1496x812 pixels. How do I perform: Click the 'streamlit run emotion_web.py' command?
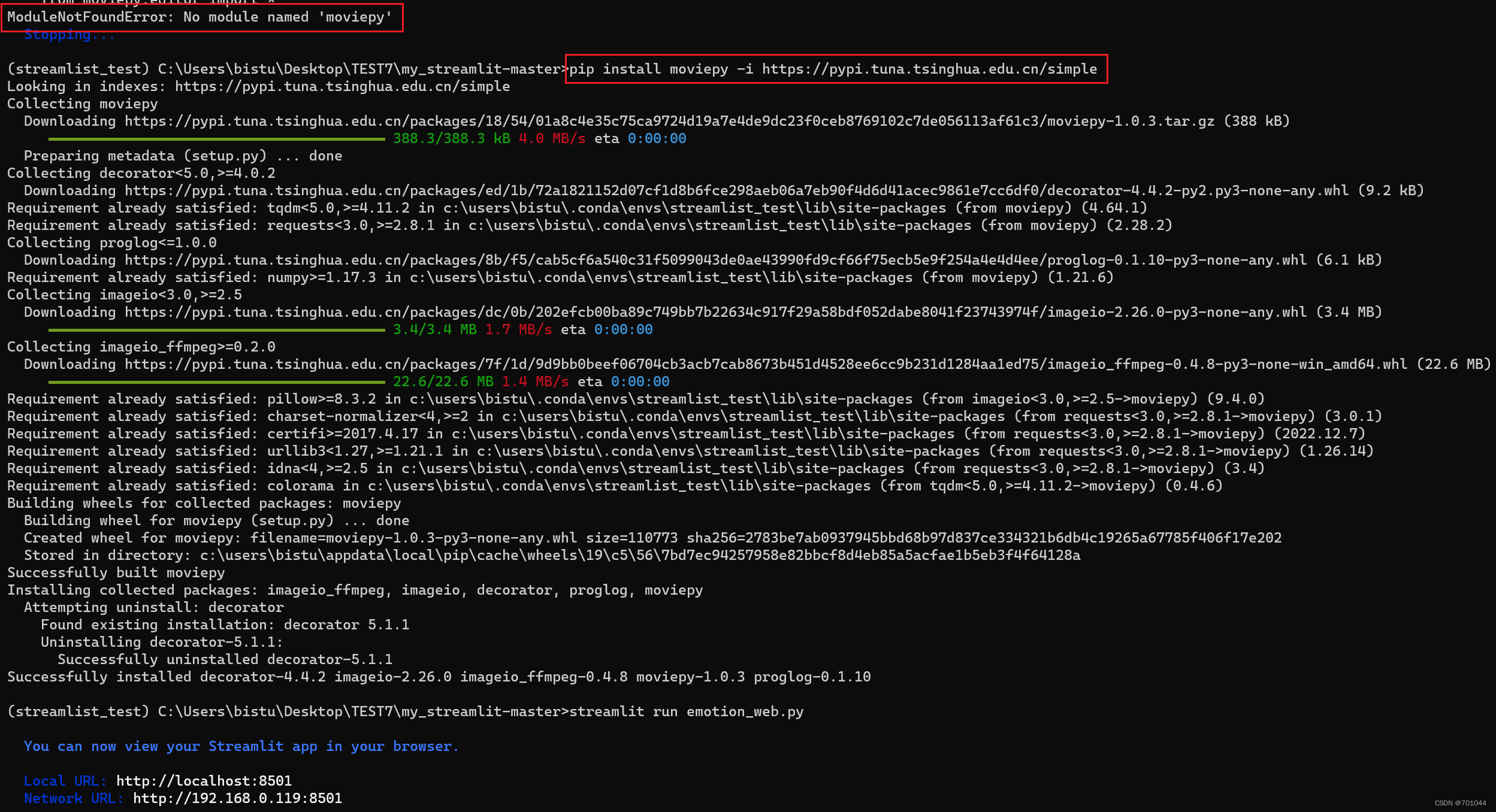click(x=687, y=712)
